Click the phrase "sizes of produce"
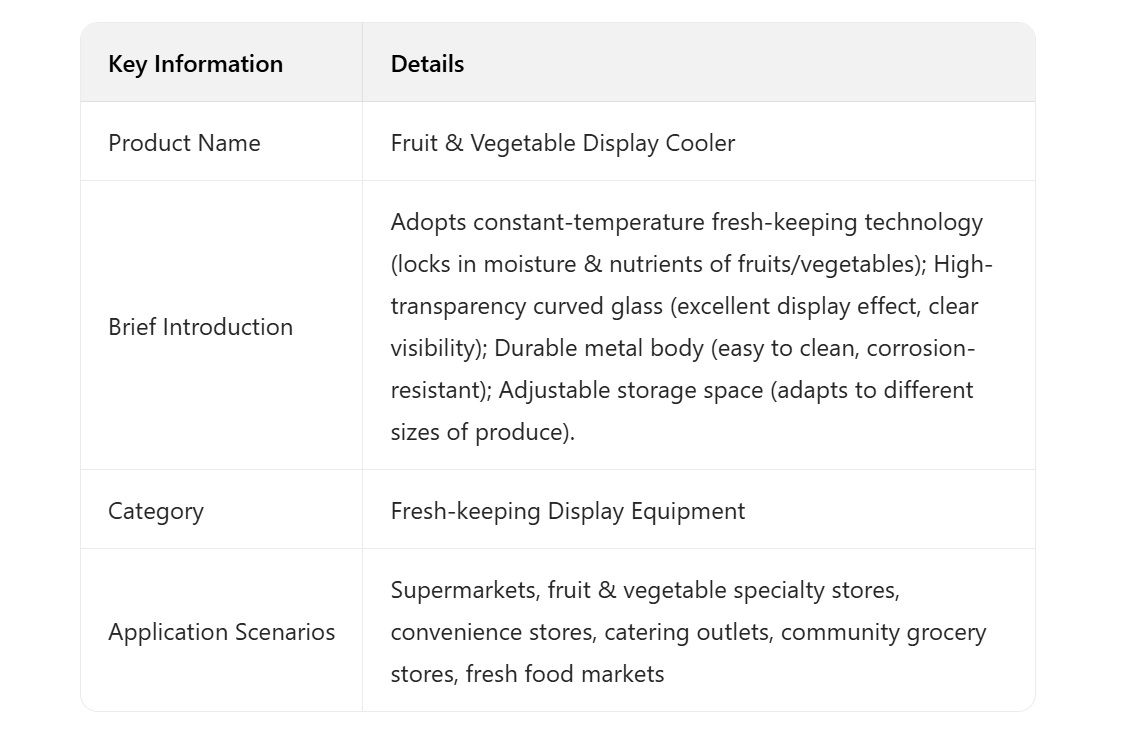1122x729 pixels. [480, 432]
